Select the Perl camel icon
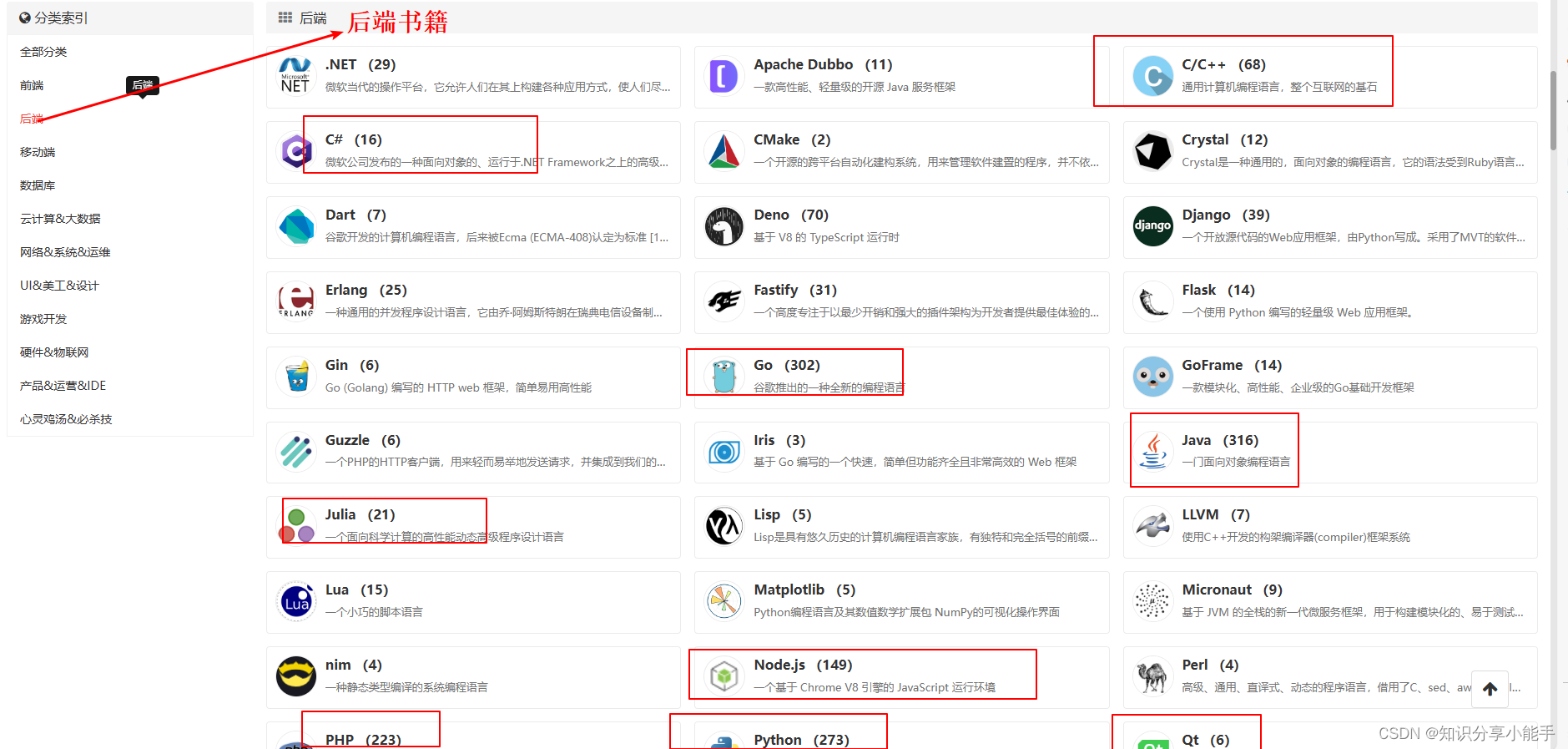This screenshot has width=1568, height=749. tap(1152, 676)
